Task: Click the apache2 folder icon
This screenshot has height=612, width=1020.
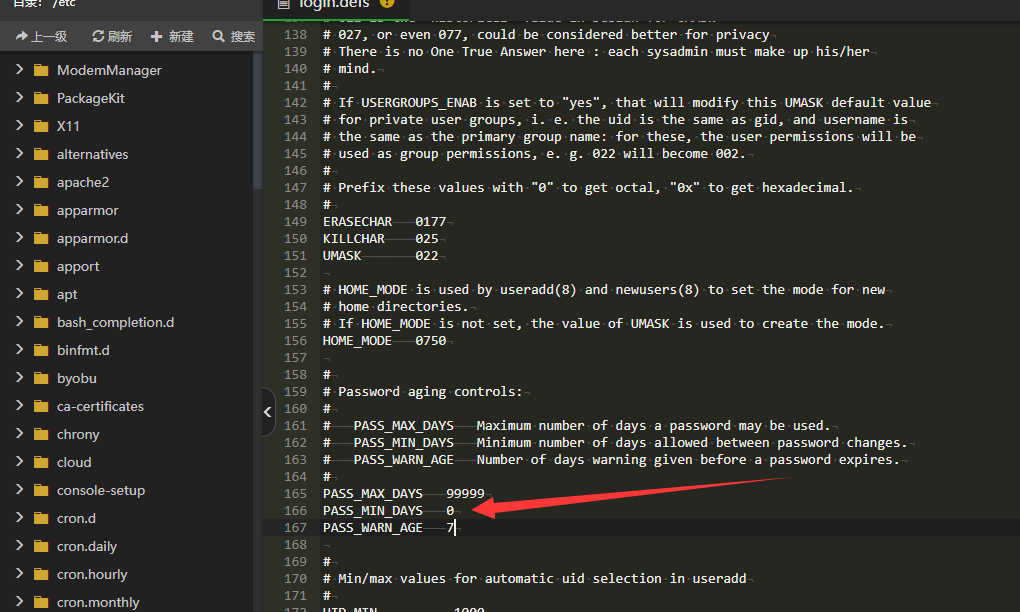Action: pos(41,183)
